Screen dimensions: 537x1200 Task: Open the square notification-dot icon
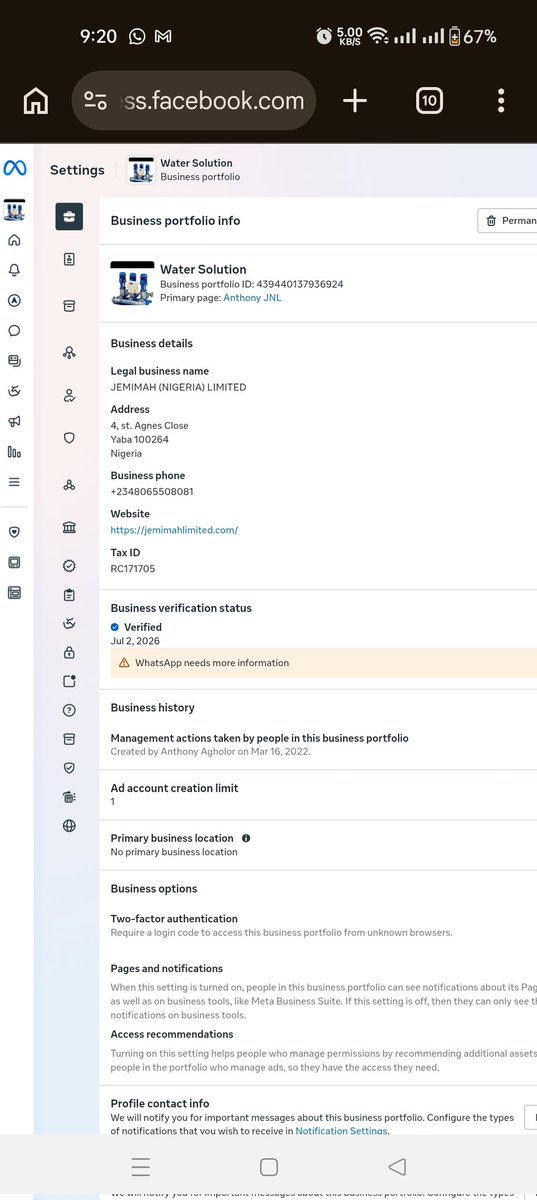tap(69, 681)
